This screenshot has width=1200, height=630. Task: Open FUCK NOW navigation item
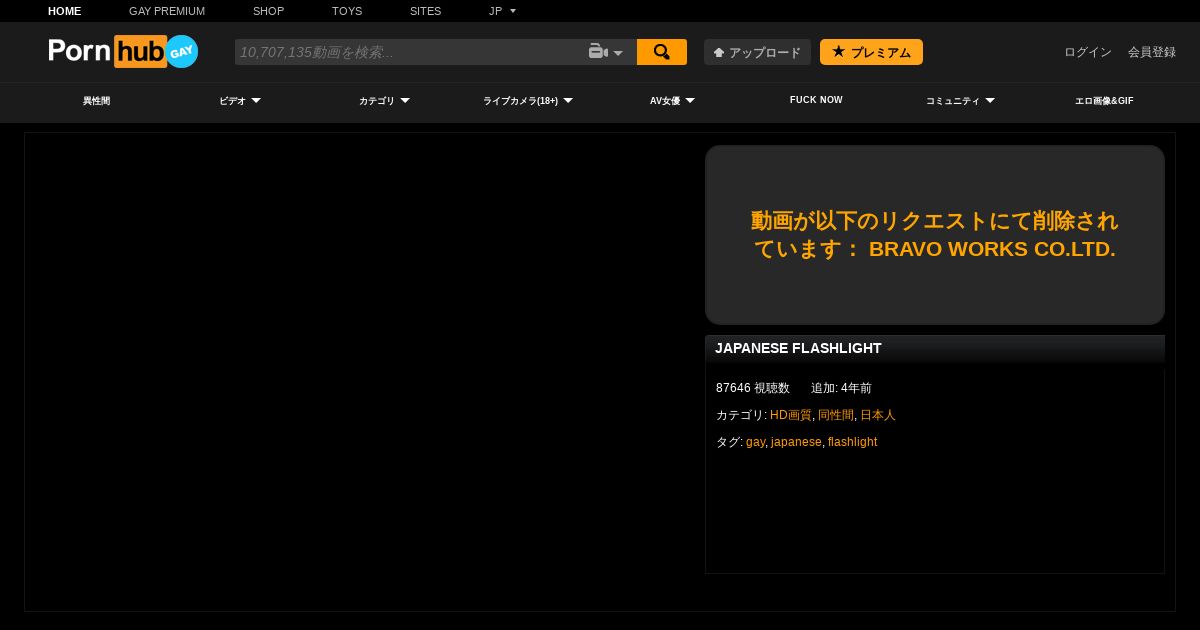coord(816,100)
